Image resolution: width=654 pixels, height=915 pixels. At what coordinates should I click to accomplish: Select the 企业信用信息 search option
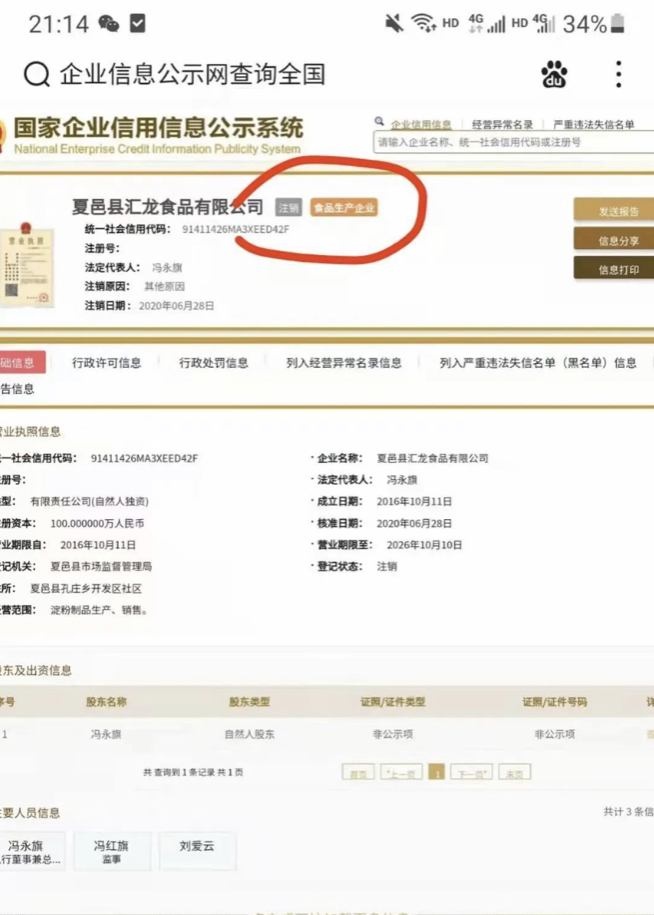click(x=420, y=125)
